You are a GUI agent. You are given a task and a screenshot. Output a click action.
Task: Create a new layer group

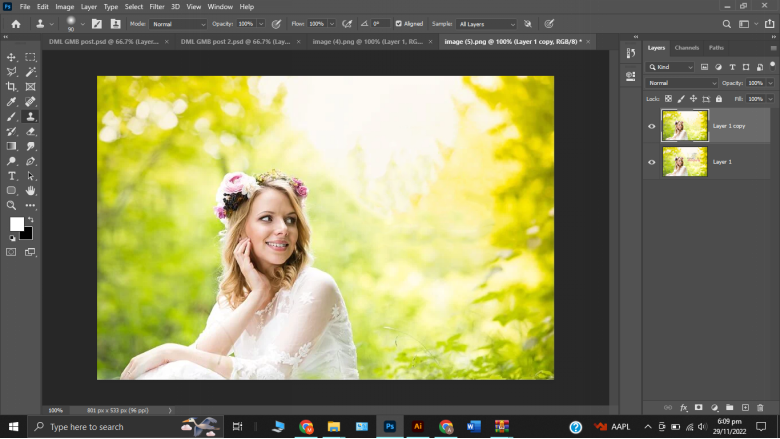coord(729,408)
